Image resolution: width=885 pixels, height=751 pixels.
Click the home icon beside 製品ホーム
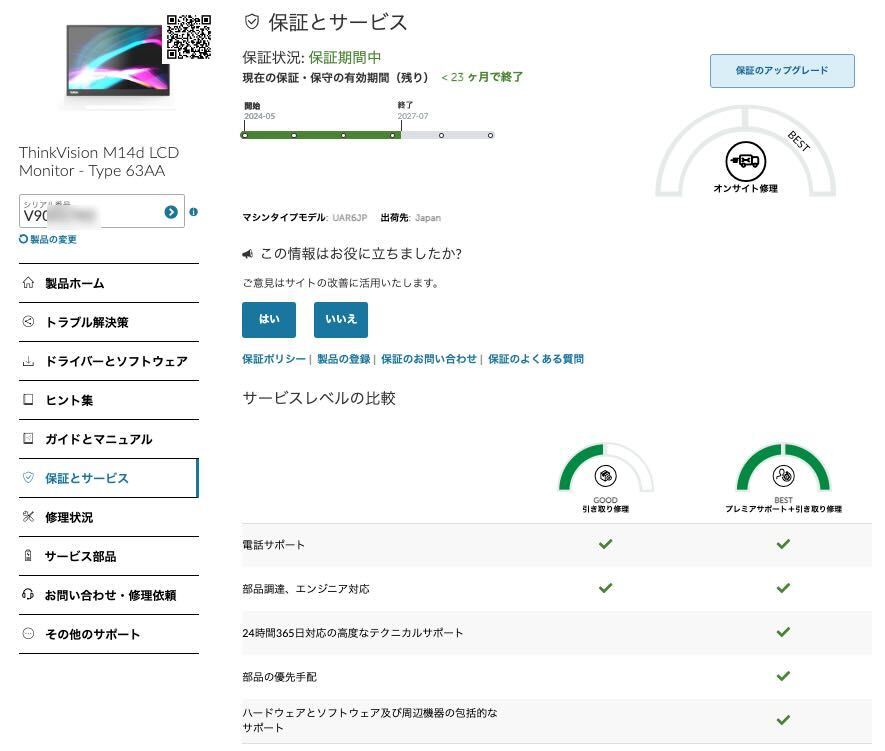pyautogui.click(x=28, y=283)
